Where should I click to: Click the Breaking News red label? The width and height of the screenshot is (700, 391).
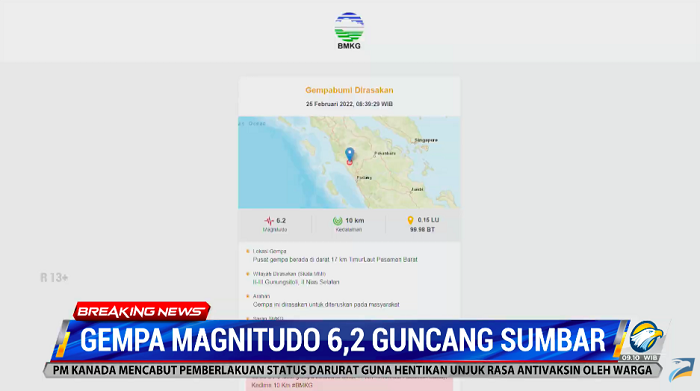pos(142,311)
